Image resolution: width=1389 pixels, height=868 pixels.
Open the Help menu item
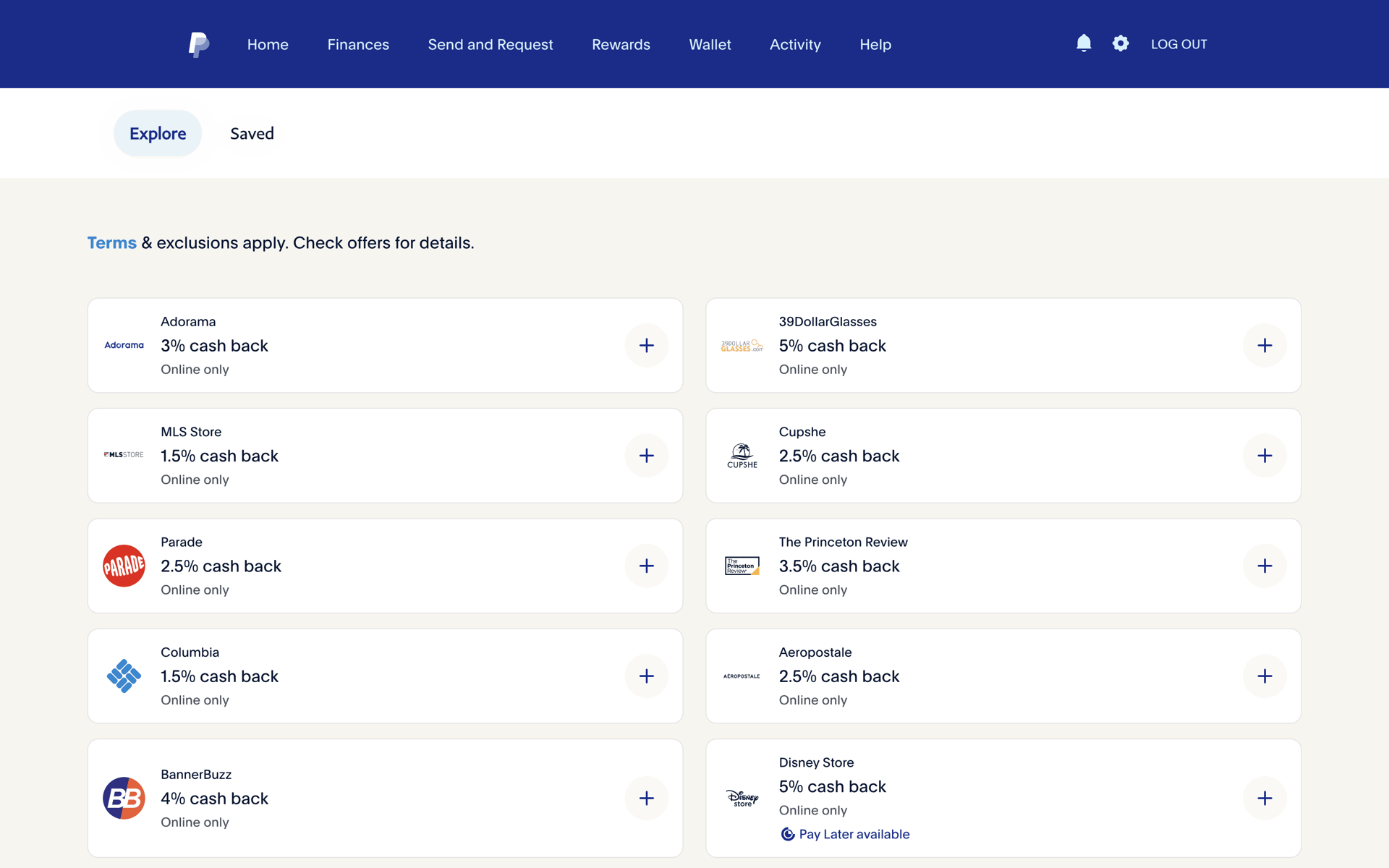pyautogui.click(x=875, y=44)
